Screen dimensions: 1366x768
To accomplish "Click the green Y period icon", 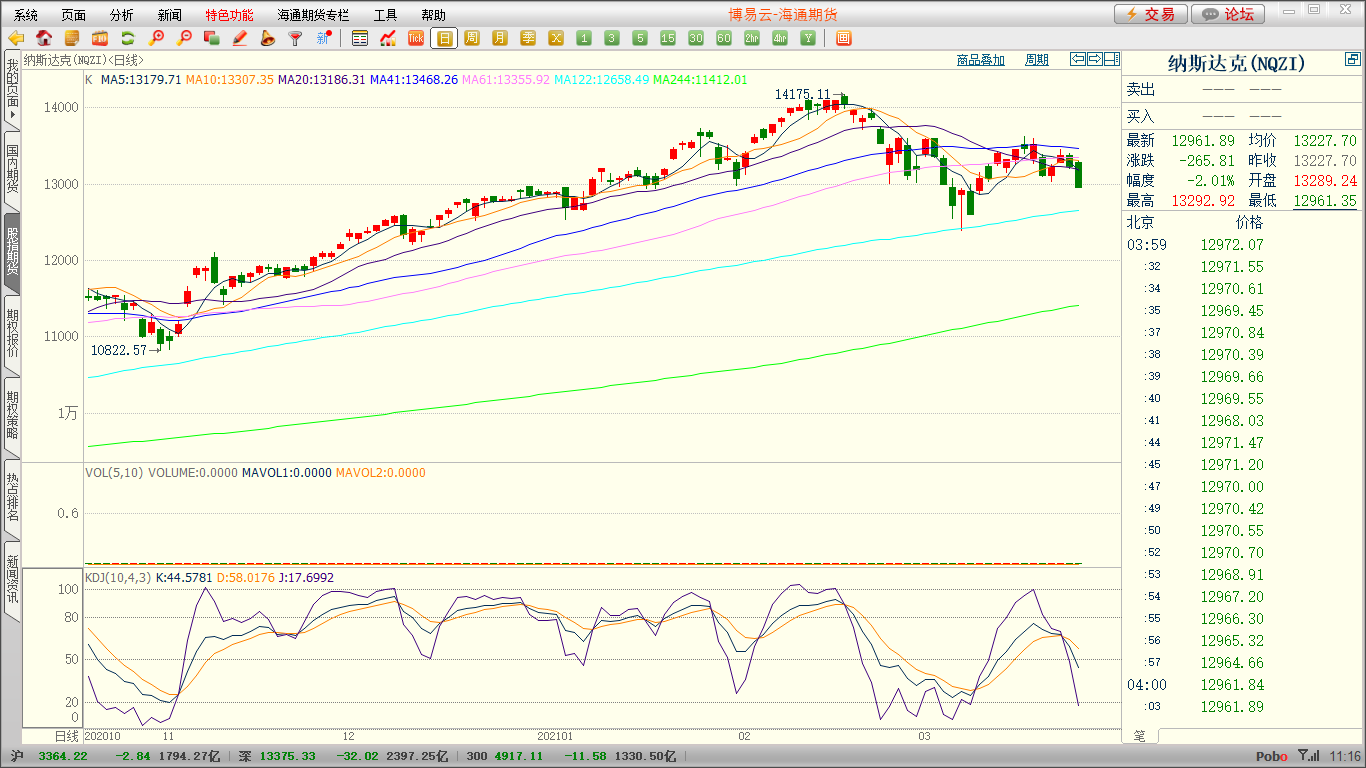I will [x=808, y=38].
